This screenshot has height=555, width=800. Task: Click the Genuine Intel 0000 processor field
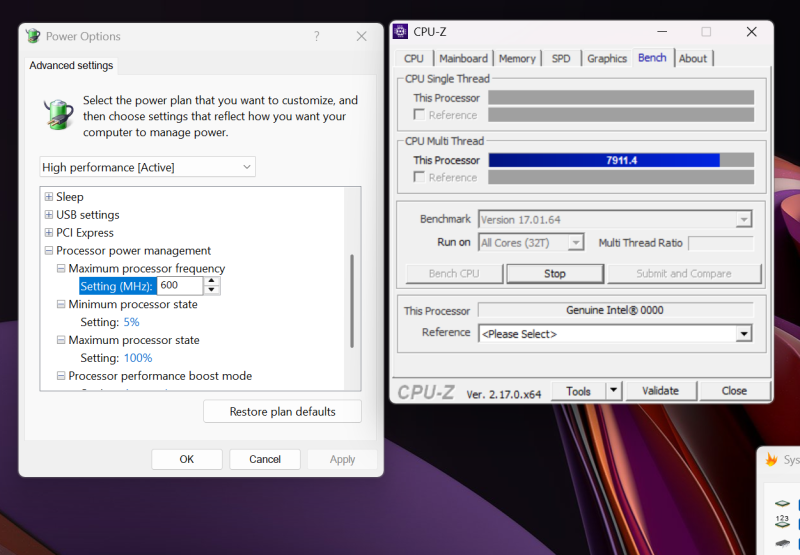point(615,310)
